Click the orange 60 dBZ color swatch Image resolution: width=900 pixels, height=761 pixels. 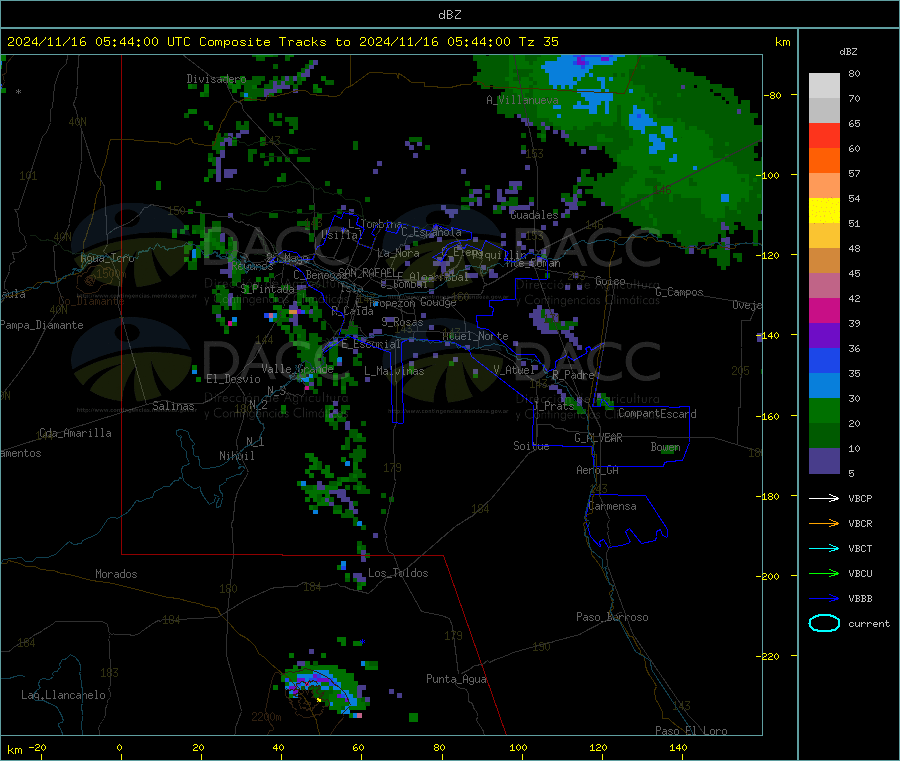pos(824,161)
